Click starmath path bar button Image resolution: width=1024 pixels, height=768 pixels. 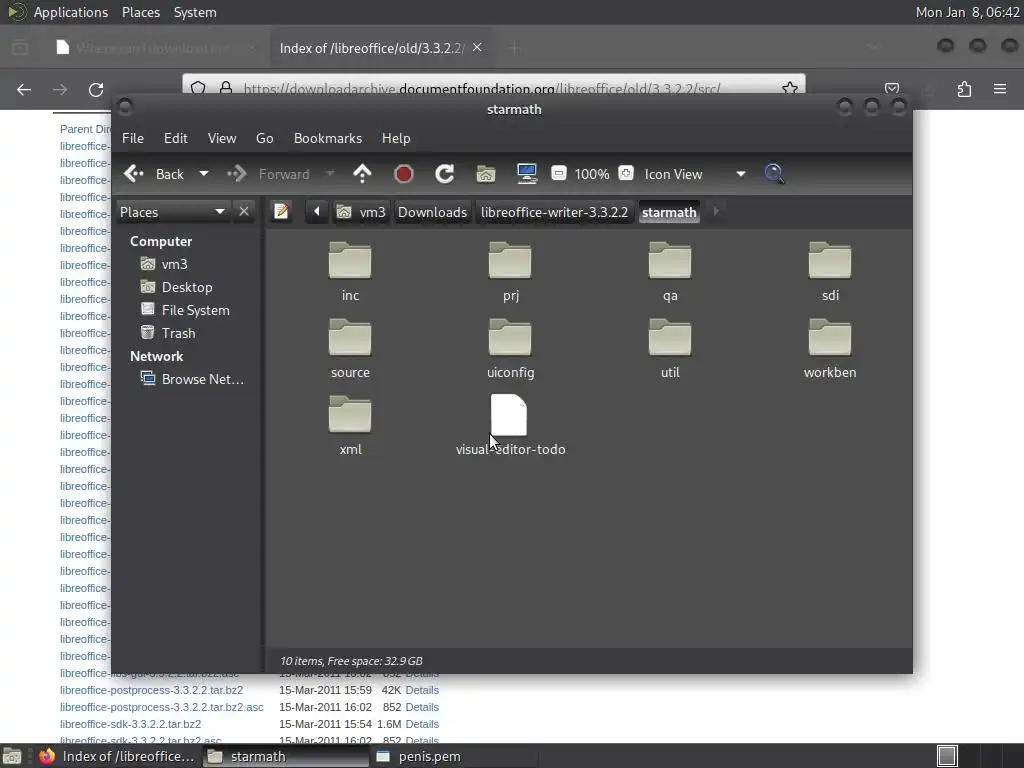click(669, 212)
